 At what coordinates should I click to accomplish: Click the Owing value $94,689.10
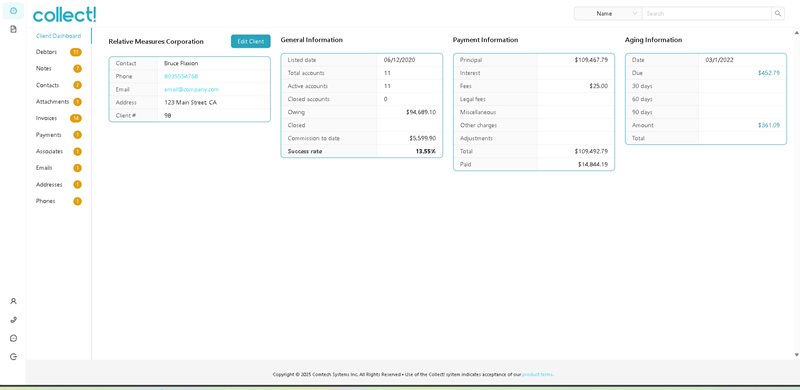[x=421, y=112]
